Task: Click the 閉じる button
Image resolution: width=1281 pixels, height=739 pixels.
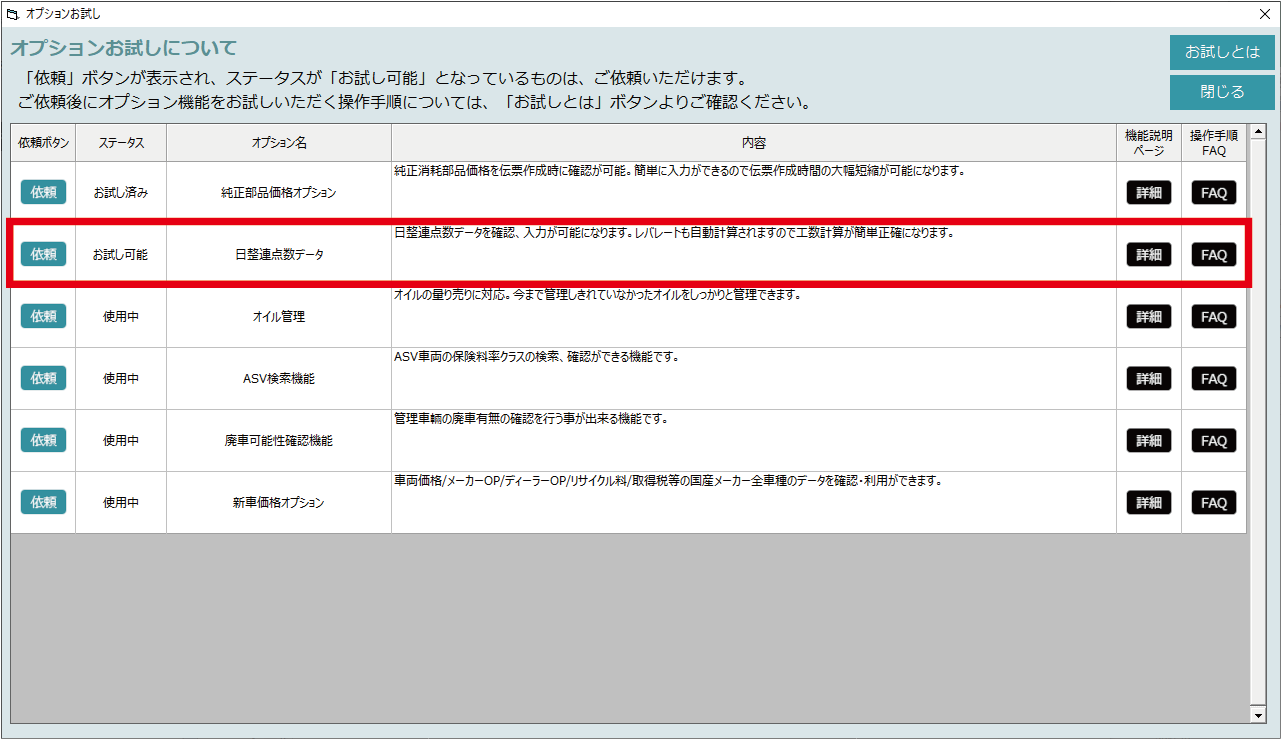Action: 1222,92
